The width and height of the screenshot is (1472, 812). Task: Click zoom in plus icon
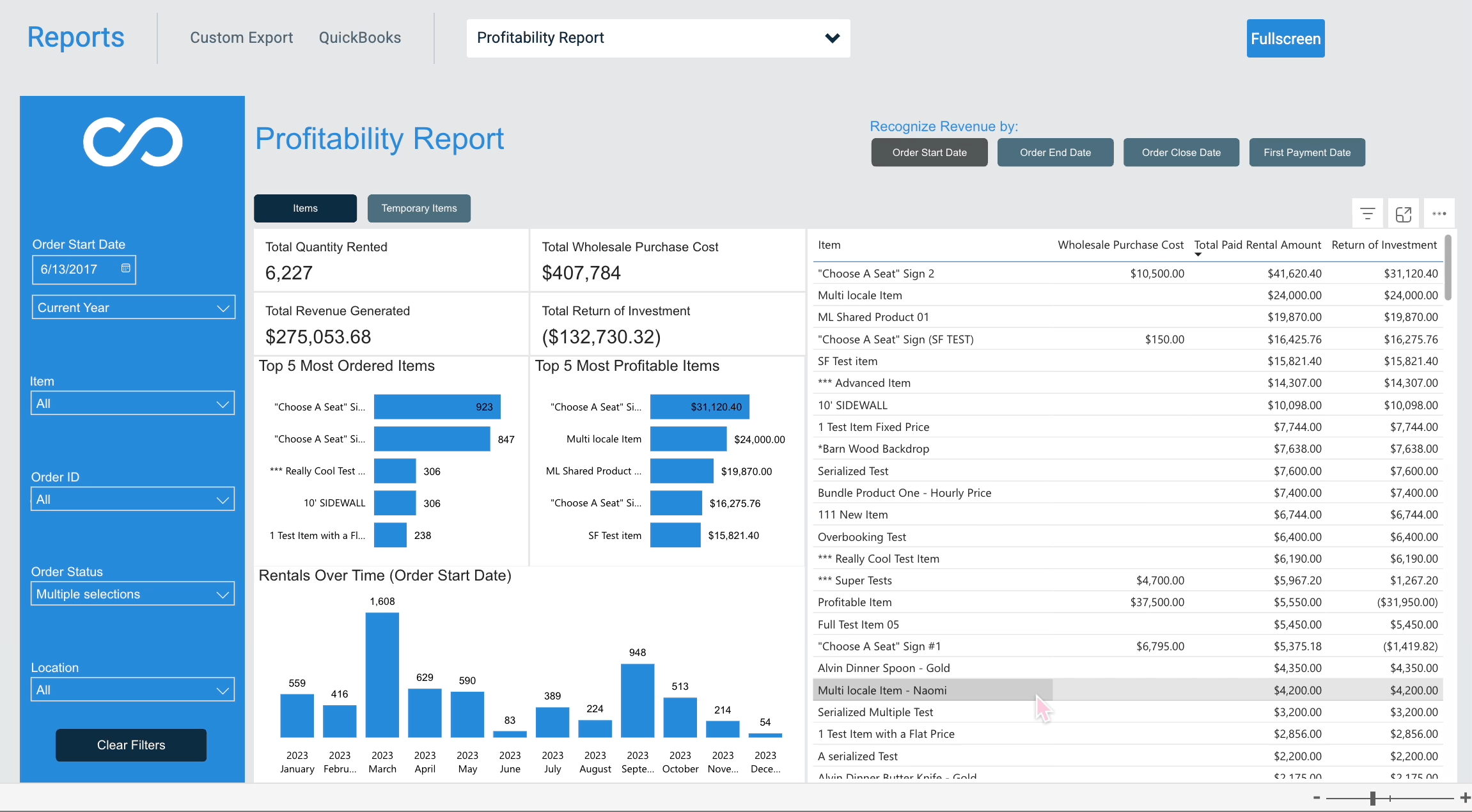pyautogui.click(x=1465, y=797)
